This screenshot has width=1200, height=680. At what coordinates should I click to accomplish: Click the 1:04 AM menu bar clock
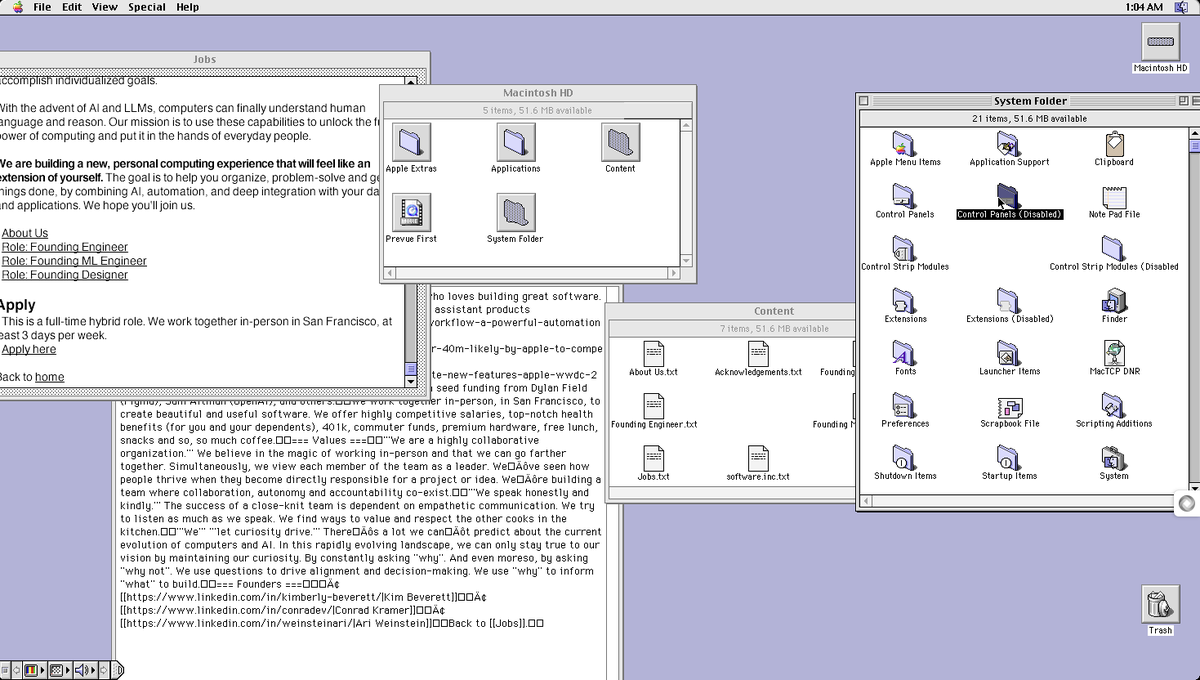pos(1144,7)
